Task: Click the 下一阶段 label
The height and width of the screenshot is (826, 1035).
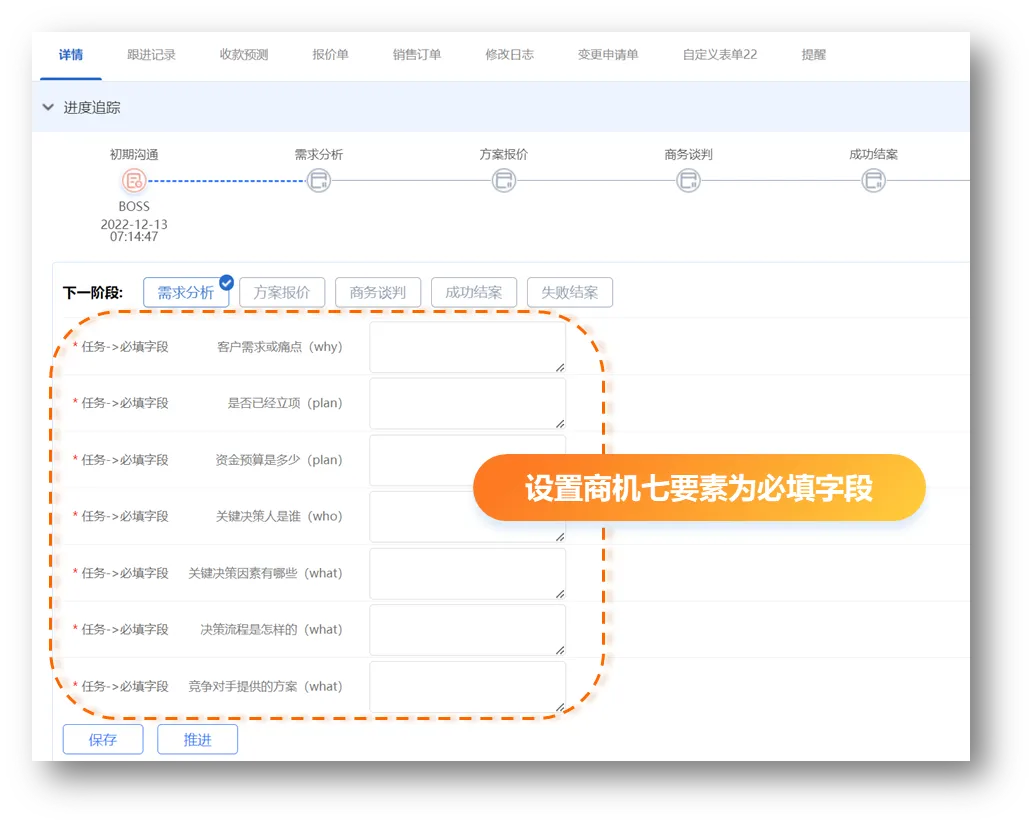Action: (92, 293)
